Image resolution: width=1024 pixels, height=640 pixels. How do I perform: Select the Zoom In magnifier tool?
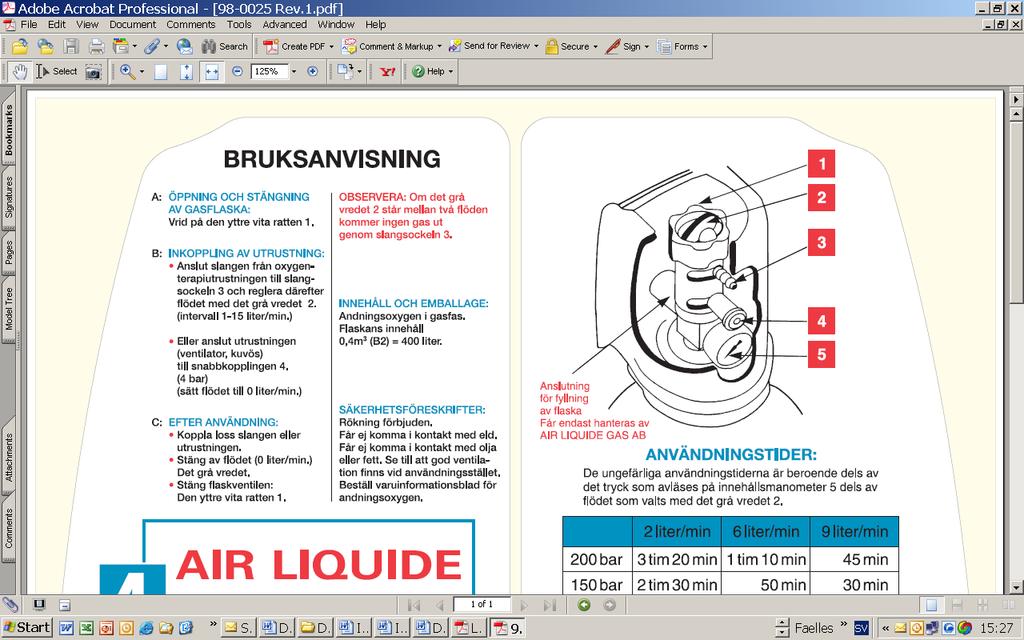pyautogui.click(x=127, y=72)
